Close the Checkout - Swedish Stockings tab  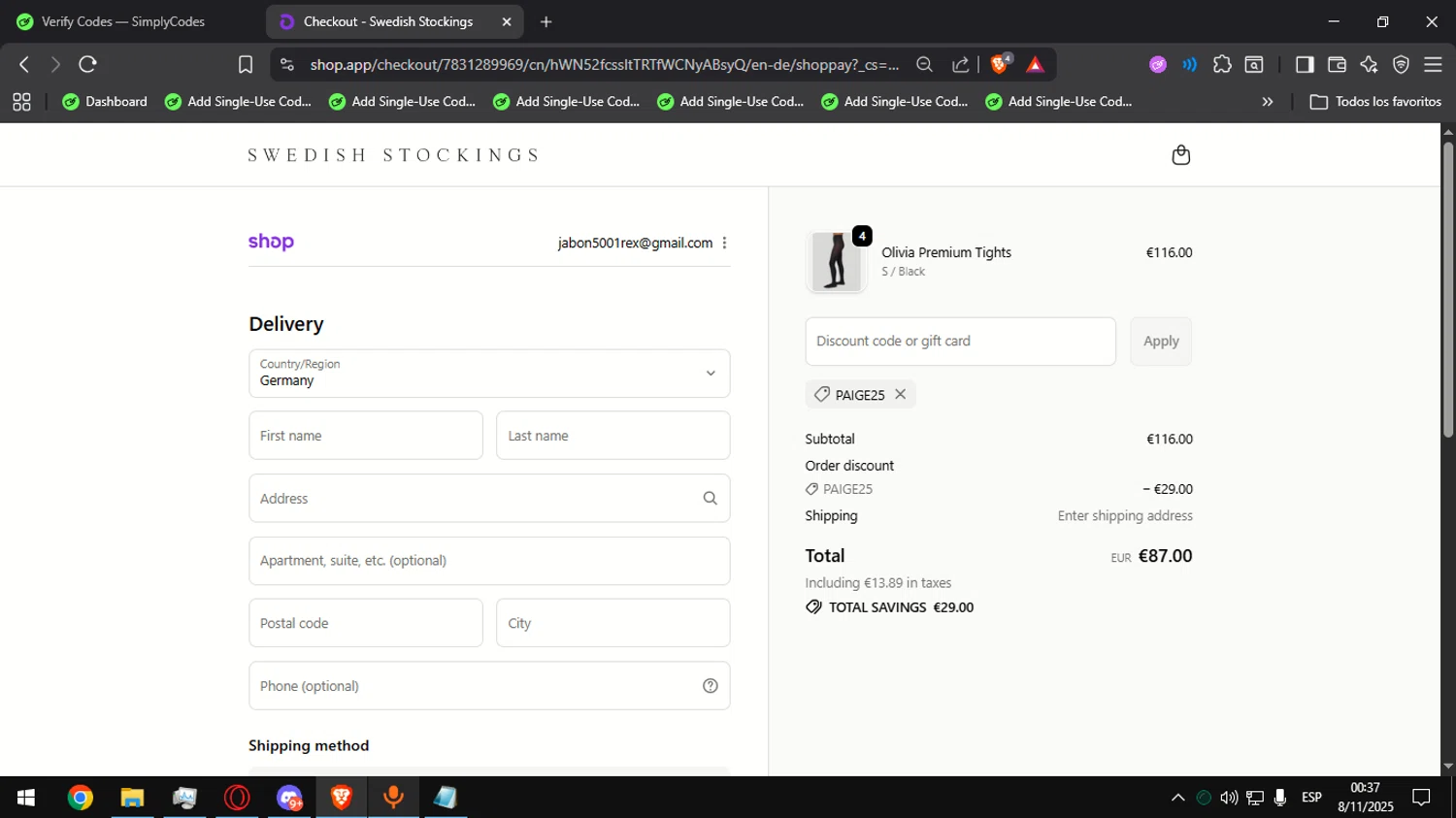point(507,21)
